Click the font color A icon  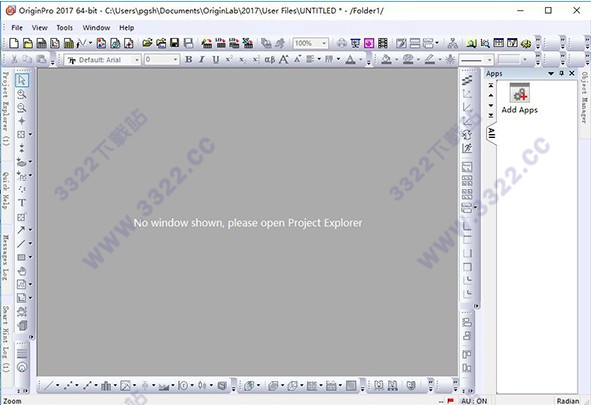(x=351, y=60)
